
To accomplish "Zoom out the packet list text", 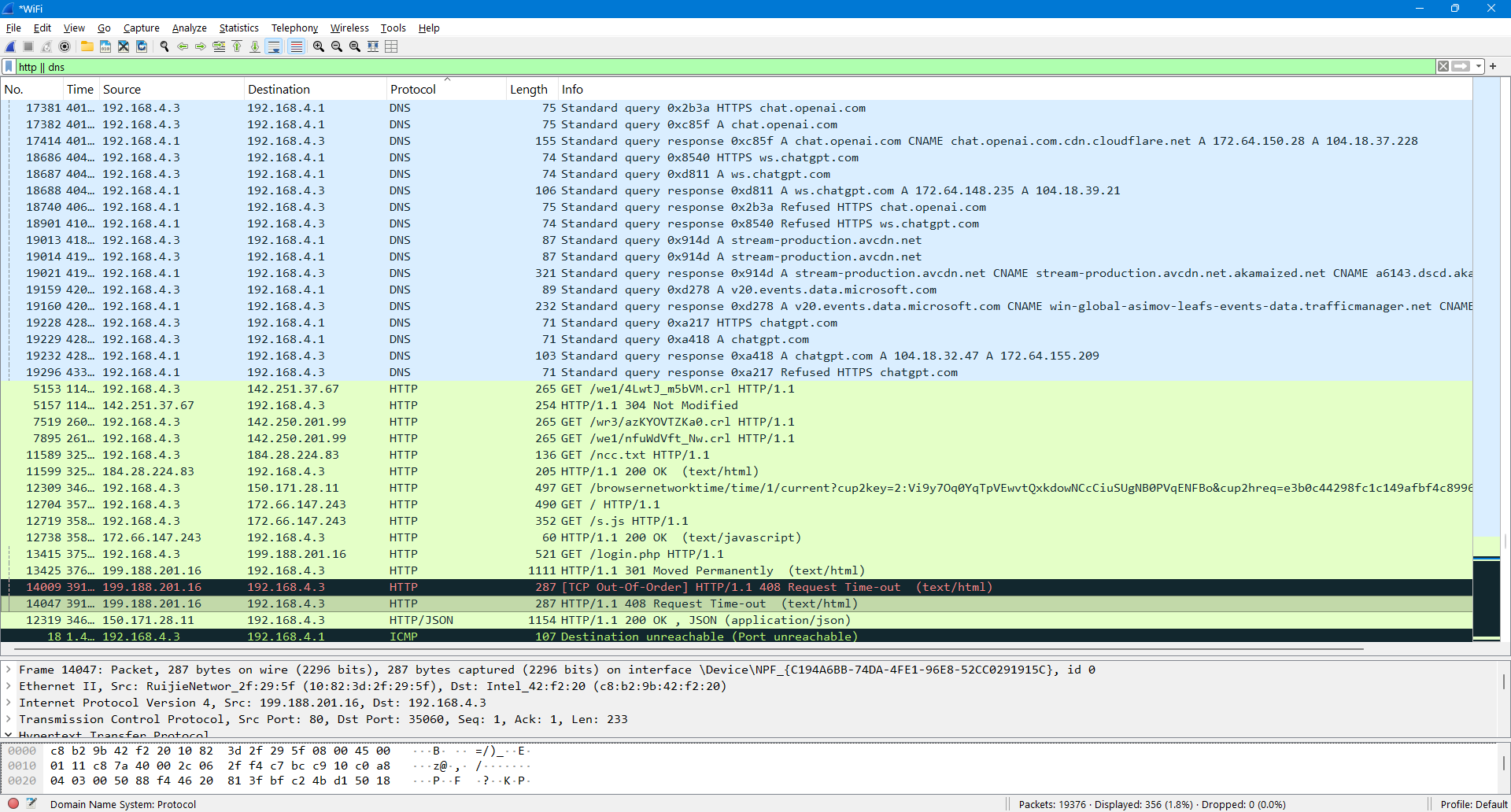I will click(x=337, y=46).
